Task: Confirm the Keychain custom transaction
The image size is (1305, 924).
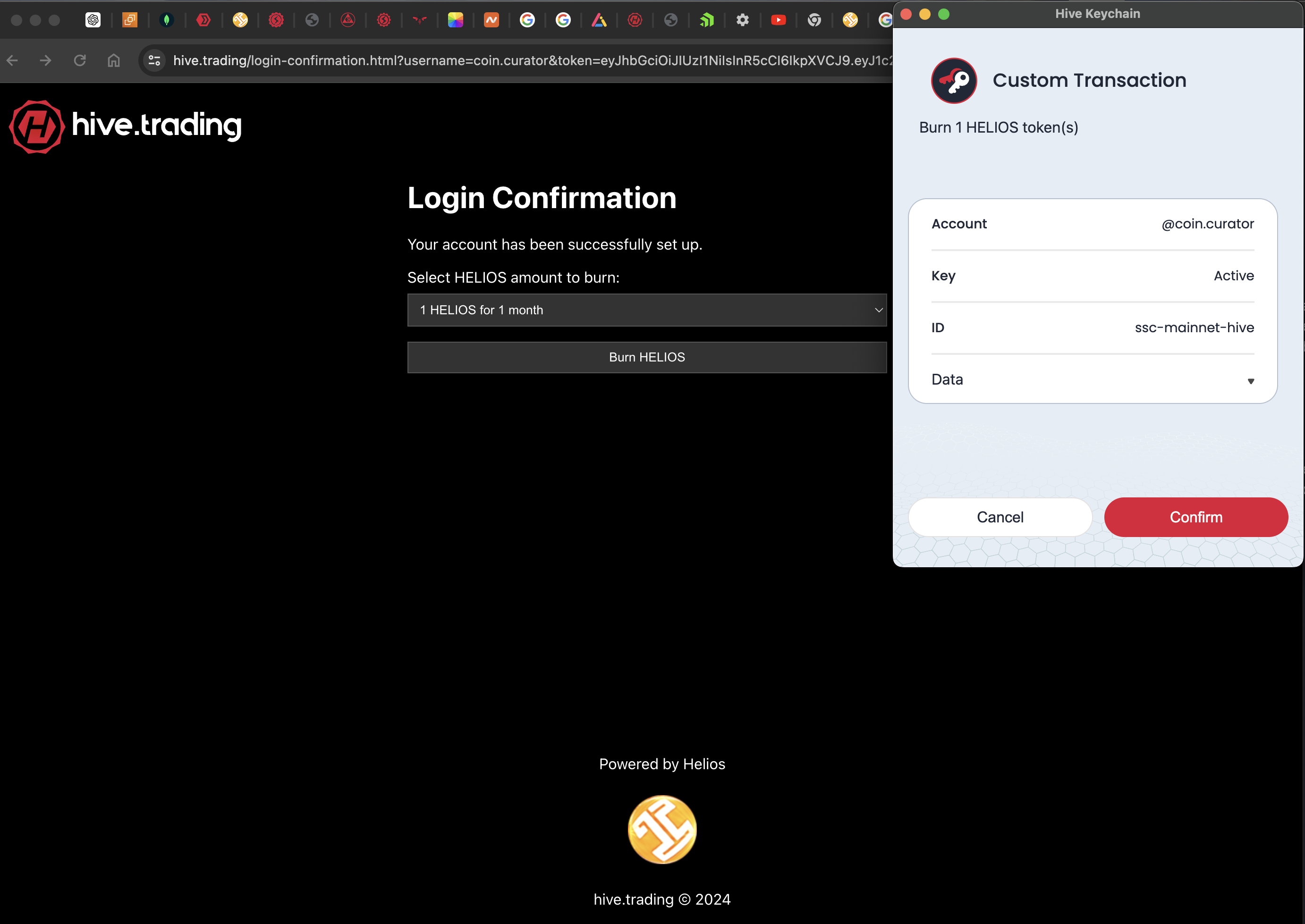Action: pyautogui.click(x=1196, y=517)
